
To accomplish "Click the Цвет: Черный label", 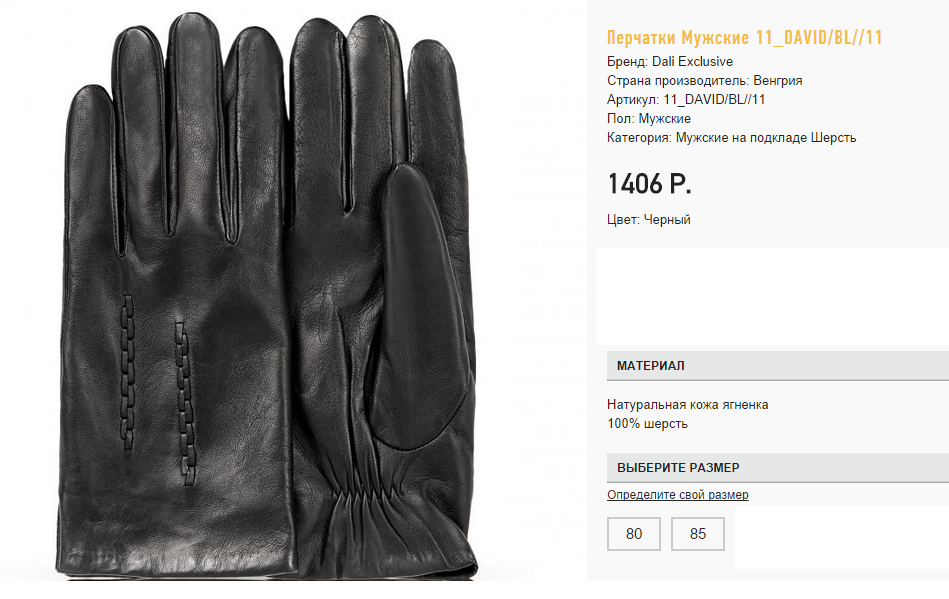I will coord(649,220).
